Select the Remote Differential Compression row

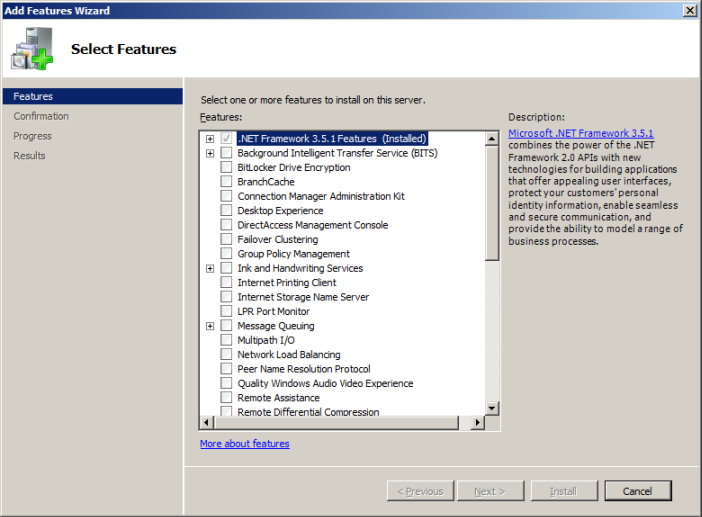[x=308, y=412]
